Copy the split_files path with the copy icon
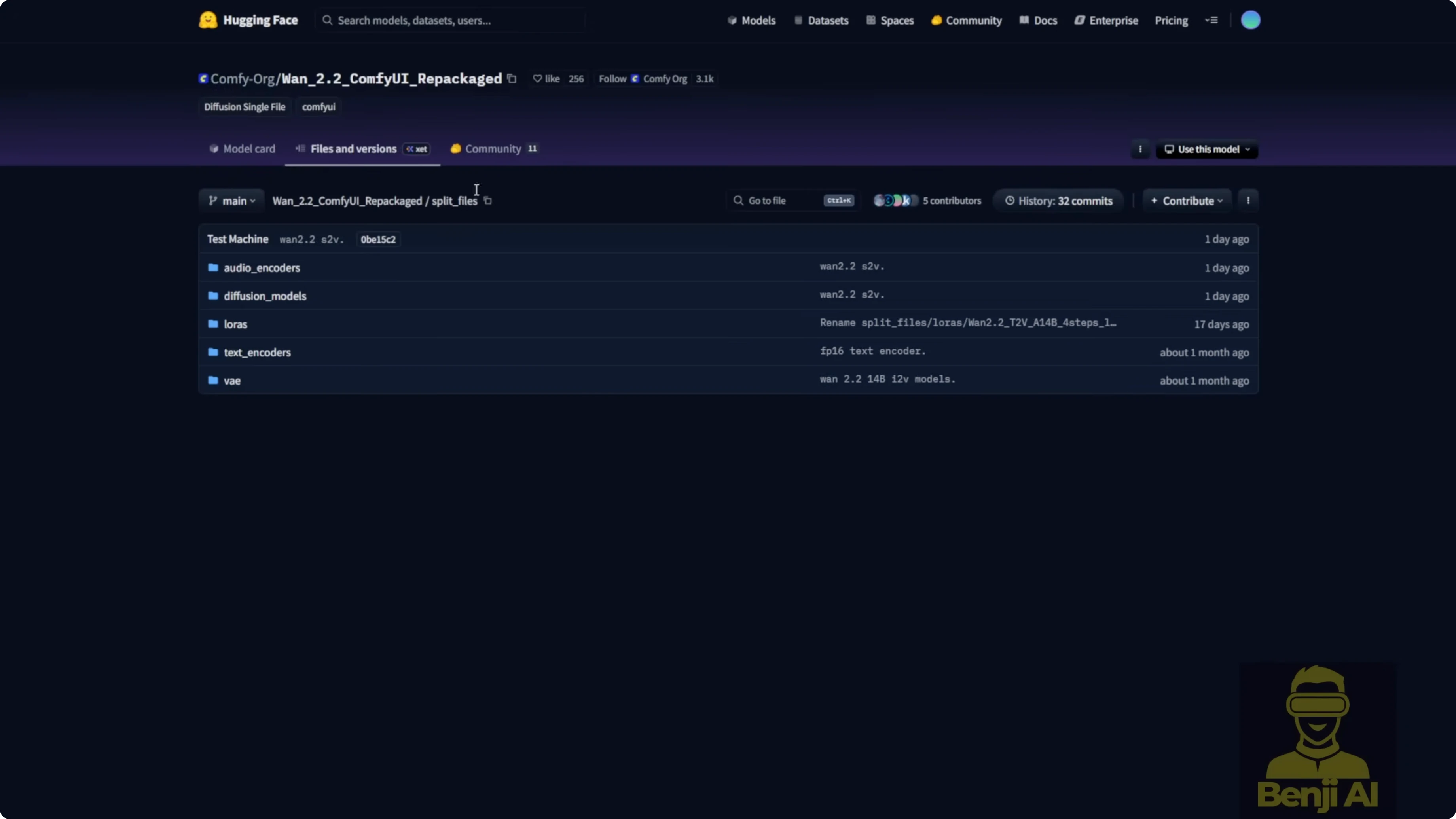The width and height of the screenshot is (1456, 819). coord(488,201)
